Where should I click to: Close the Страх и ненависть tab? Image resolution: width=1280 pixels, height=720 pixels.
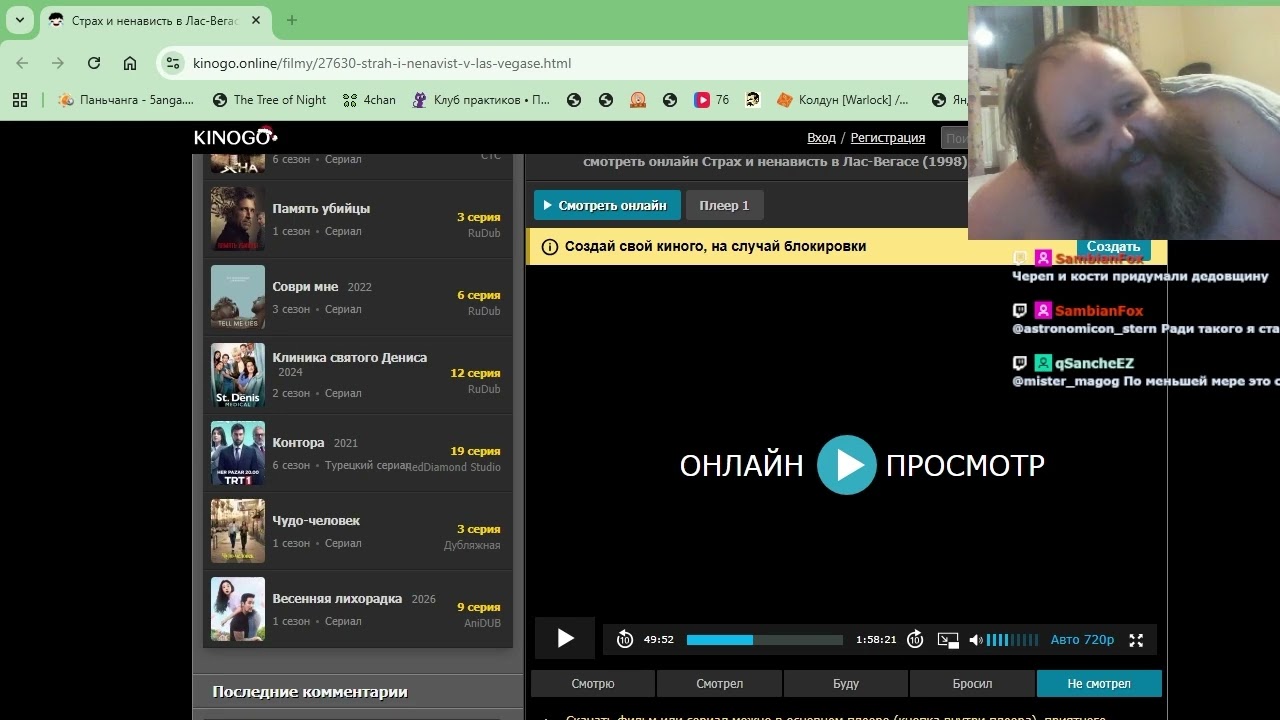point(256,20)
